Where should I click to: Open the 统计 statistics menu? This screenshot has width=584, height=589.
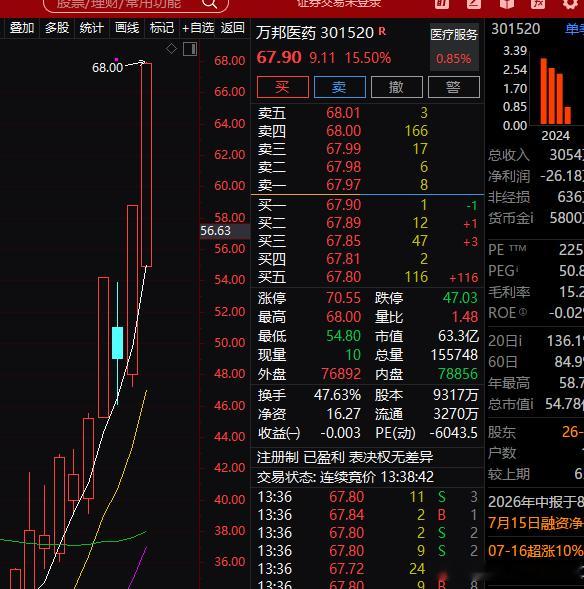click(92, 28)
